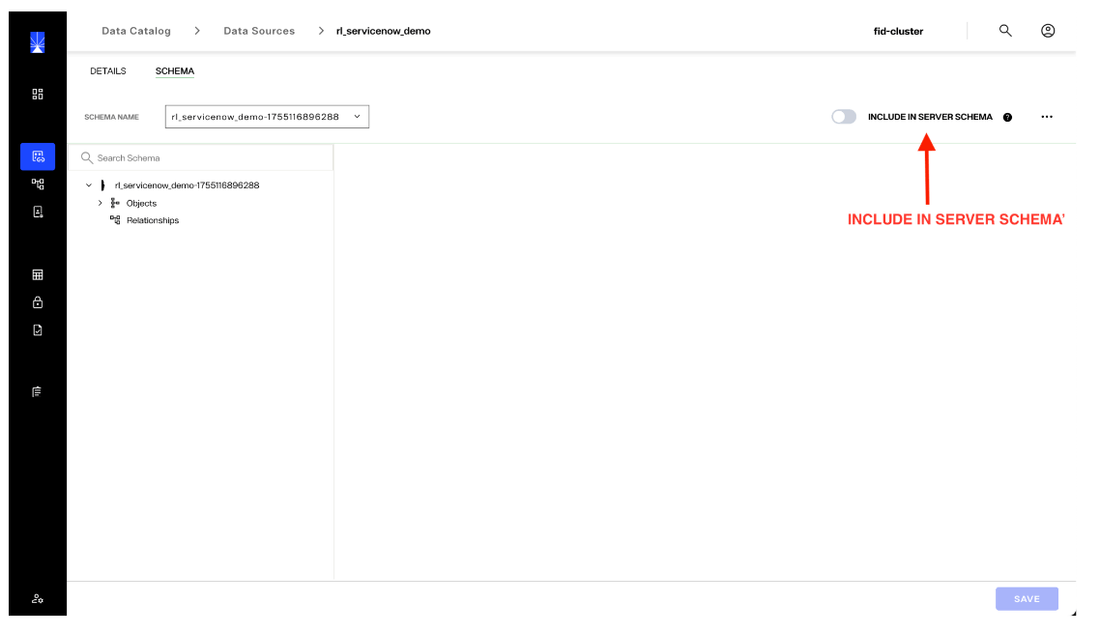This screenshot has width=1100, height=629.
Task: Click the schema root node icon
Action: coord(103,185)
